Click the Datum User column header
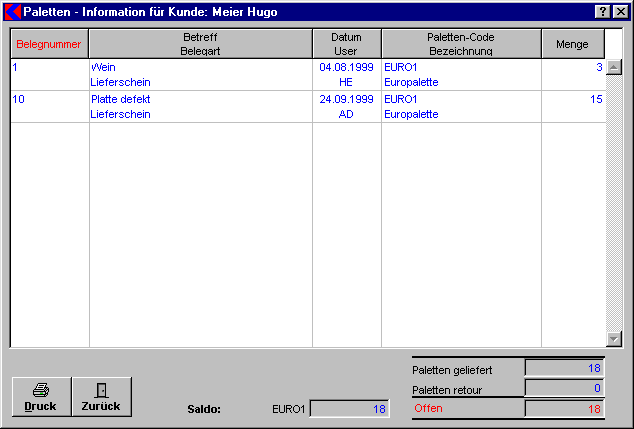 tap(347, 44)
